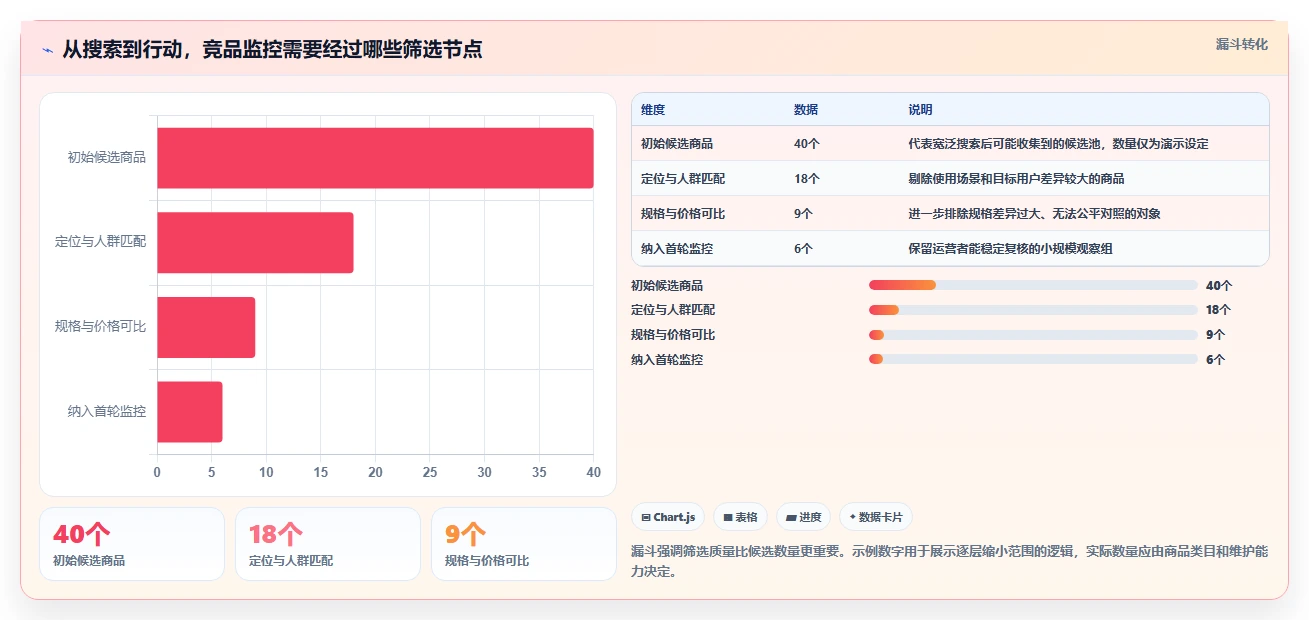Image resolution: width=1309 pixels, height=620 pixels.
Task: Click the 6个 value after the progress bar
Action: (1216, 360)
